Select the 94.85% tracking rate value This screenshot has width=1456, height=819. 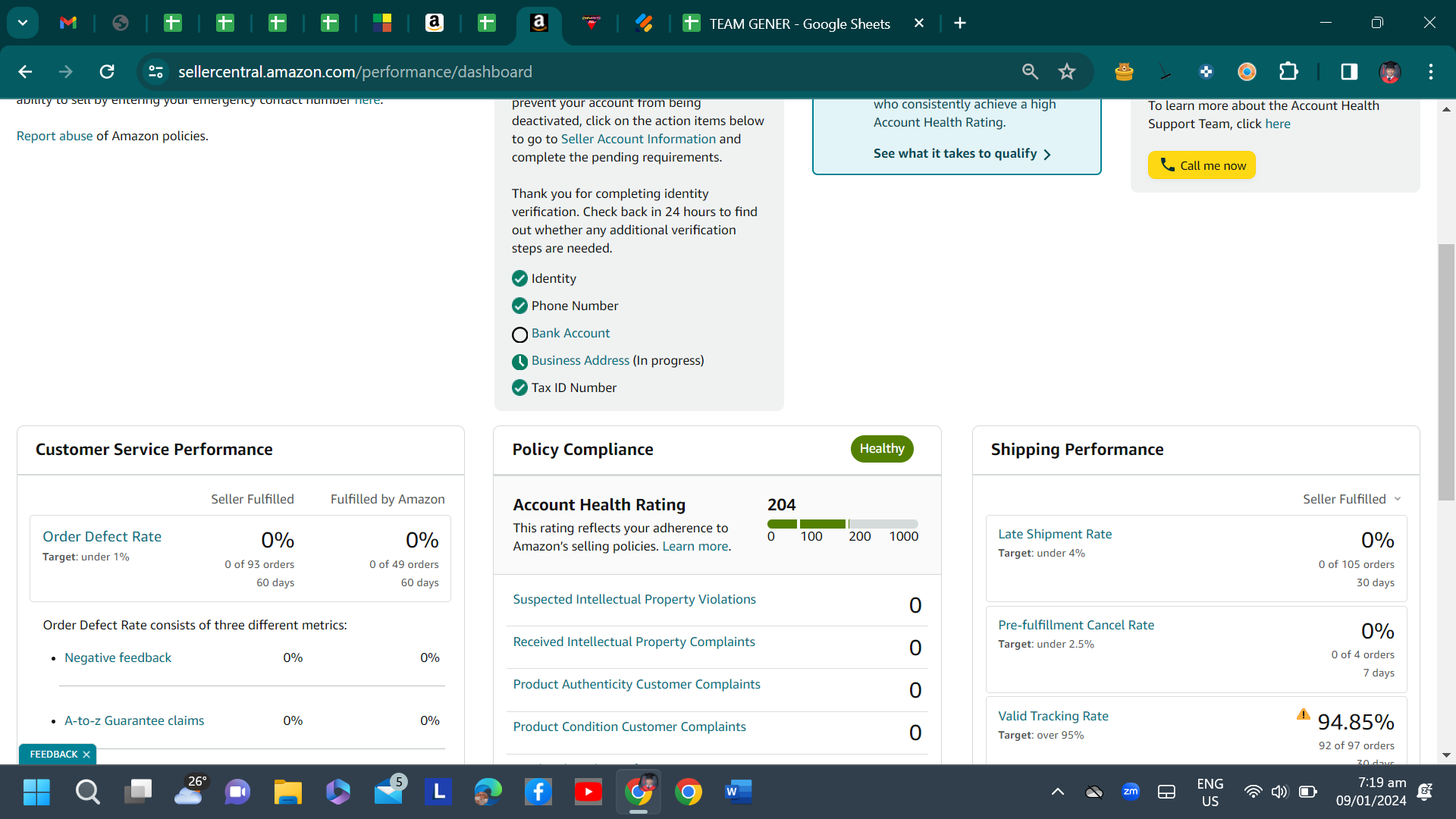(x=1356, y=722)
